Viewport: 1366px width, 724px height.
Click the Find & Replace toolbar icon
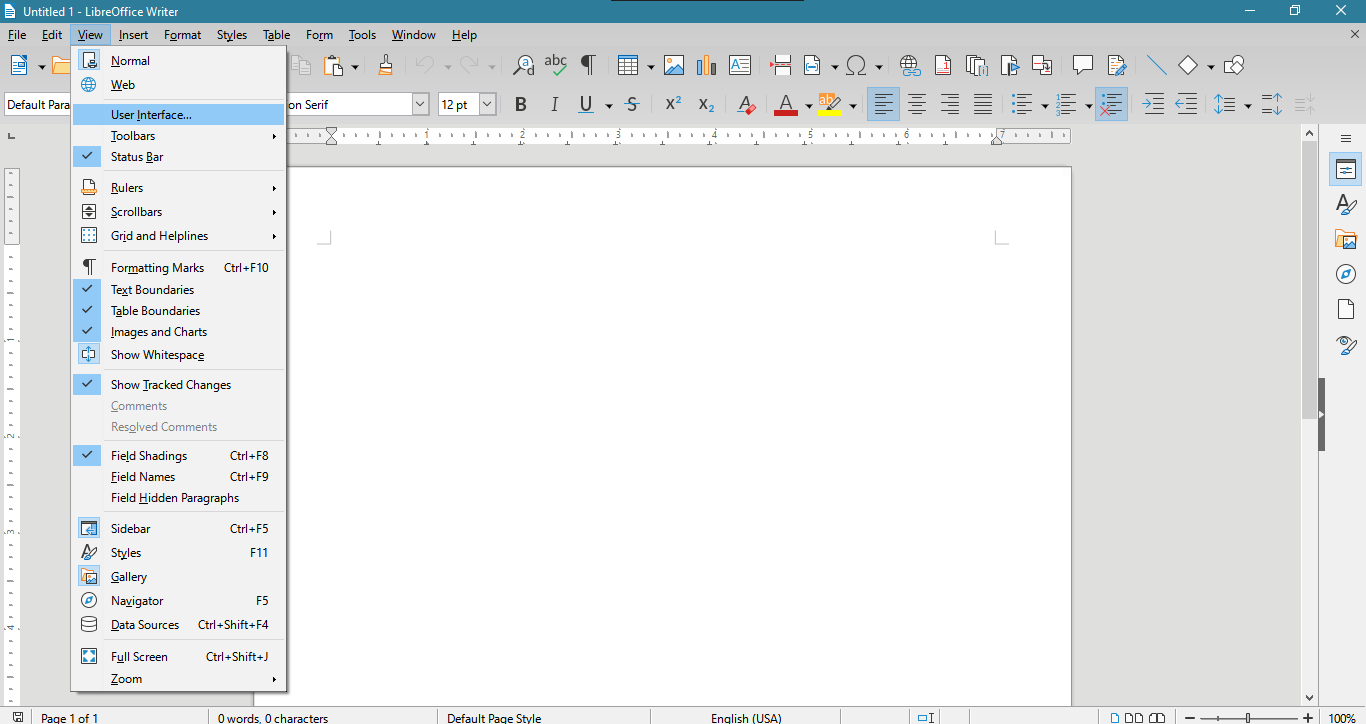523,65
